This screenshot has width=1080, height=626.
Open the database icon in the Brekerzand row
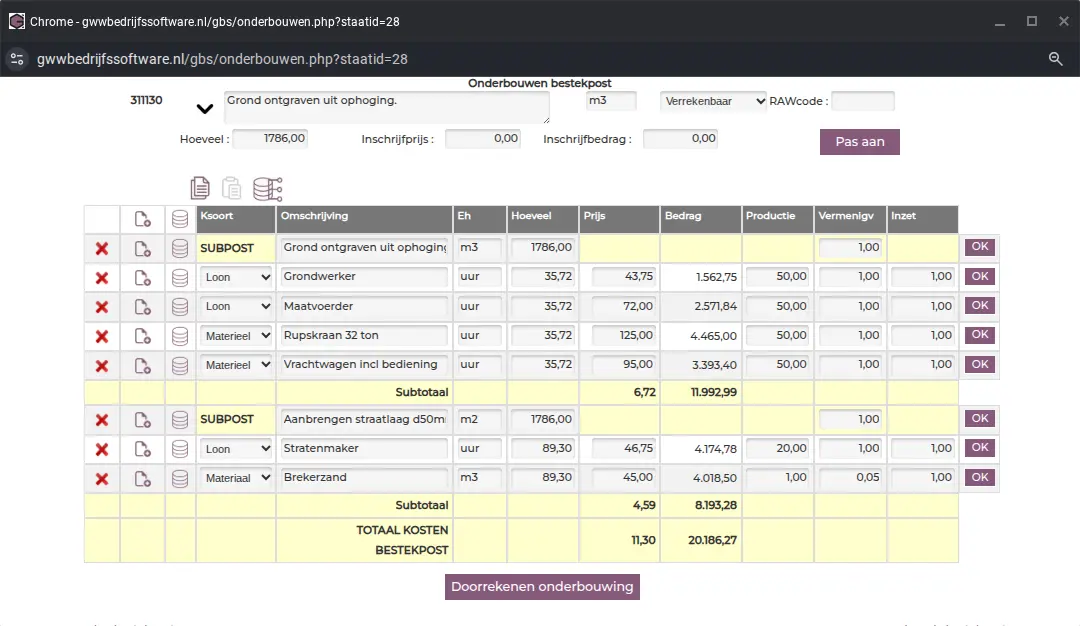click(x=180, y=479)
